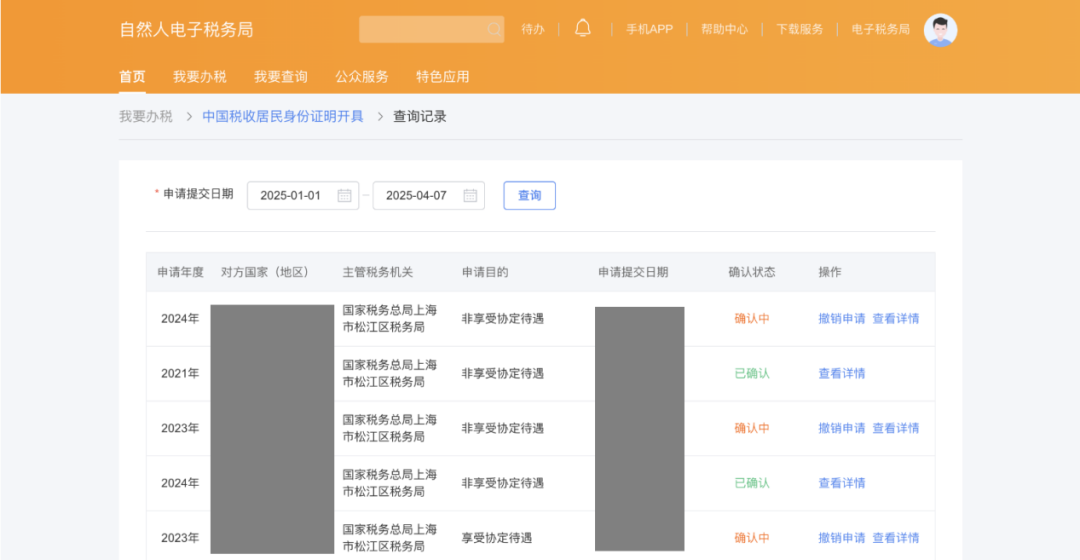Click calendar icon in start date field

(x=344, y=196)
